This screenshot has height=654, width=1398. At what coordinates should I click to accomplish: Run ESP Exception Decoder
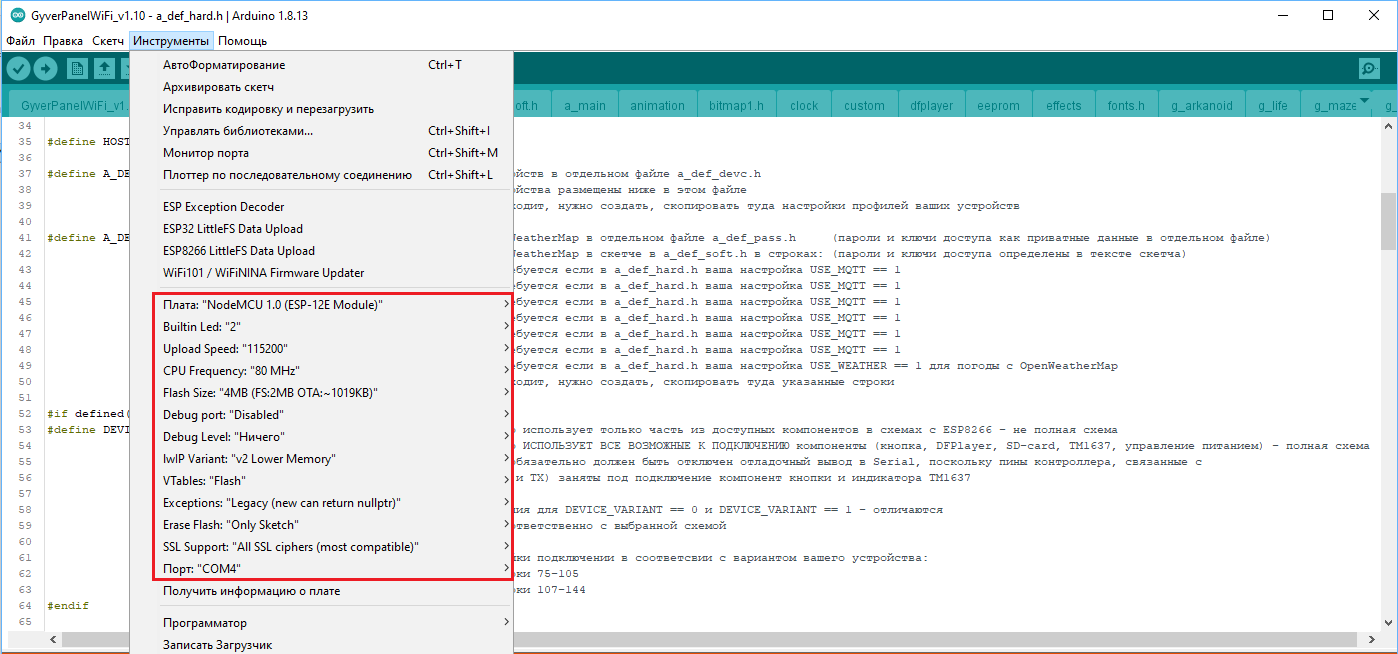point(321,207)
